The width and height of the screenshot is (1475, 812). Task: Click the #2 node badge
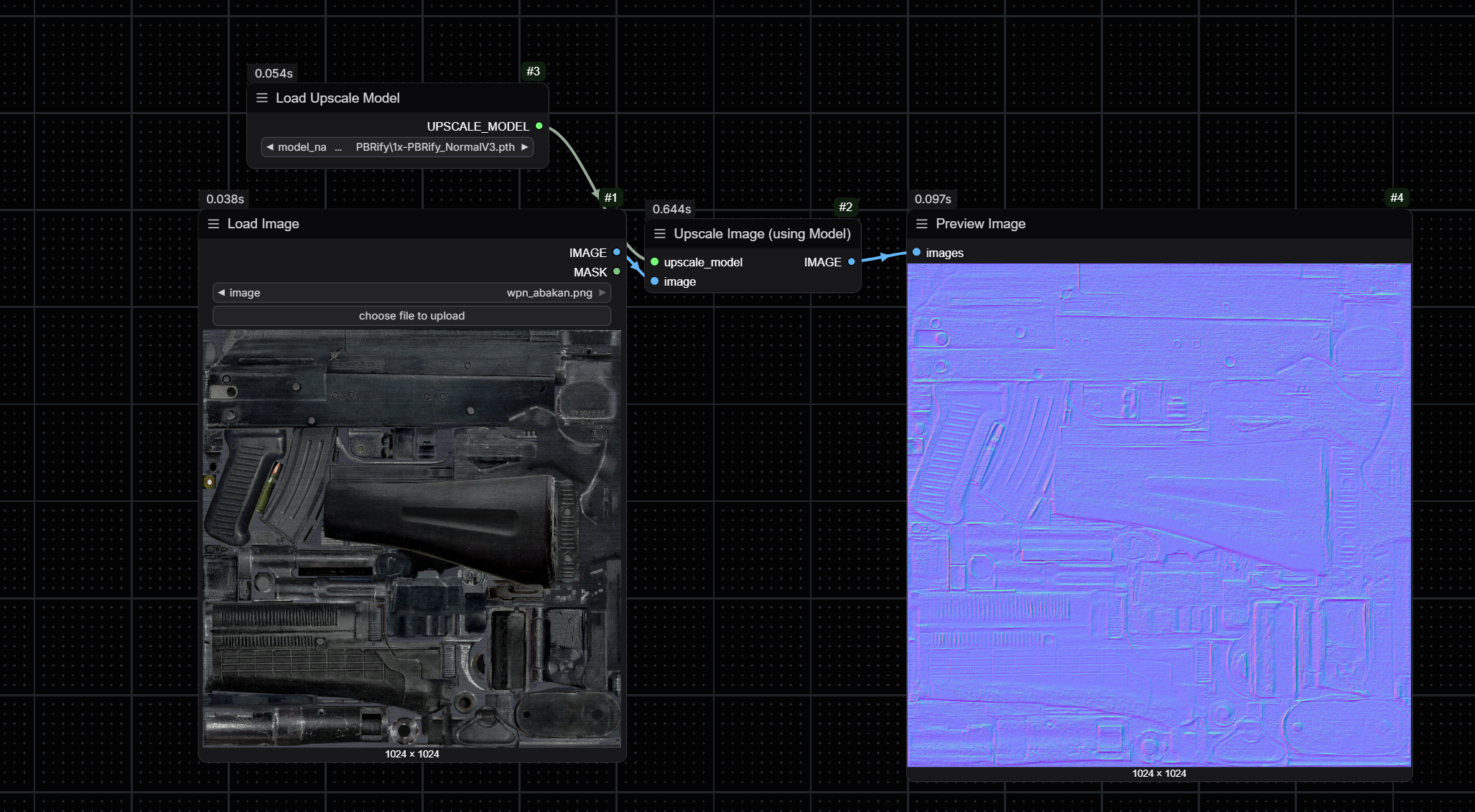pos(846,207)
